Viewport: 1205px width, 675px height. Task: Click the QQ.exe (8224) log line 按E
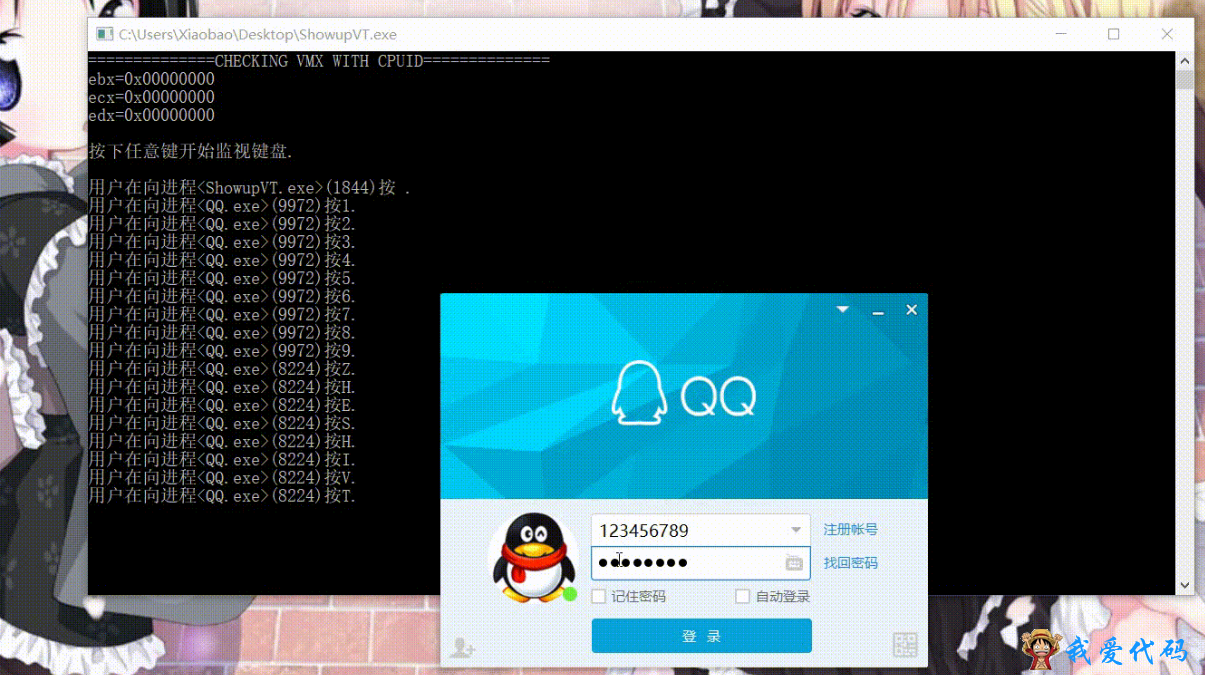click(x=222, y=405)
